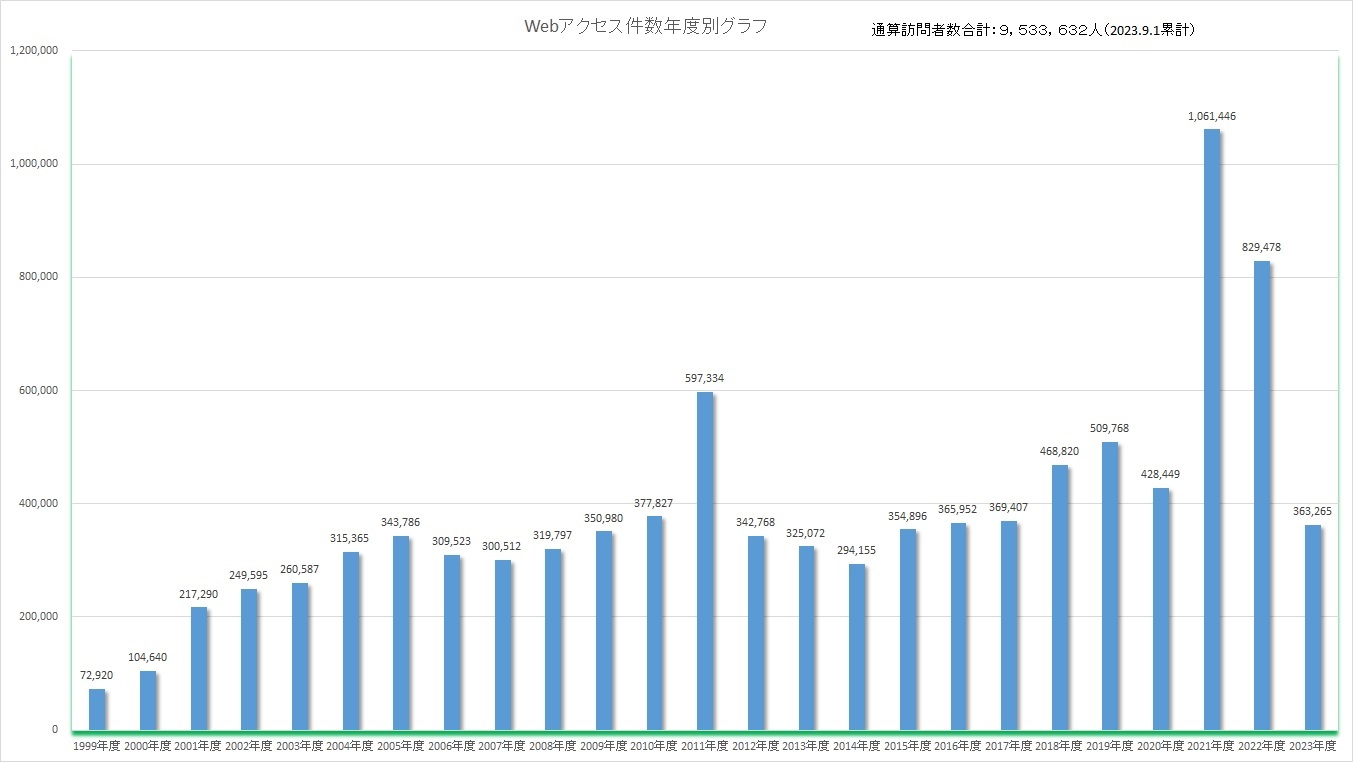Click the 2023年度 axis label
The width and height of the screenshot is (1353, 762).
click(1312, 746)
